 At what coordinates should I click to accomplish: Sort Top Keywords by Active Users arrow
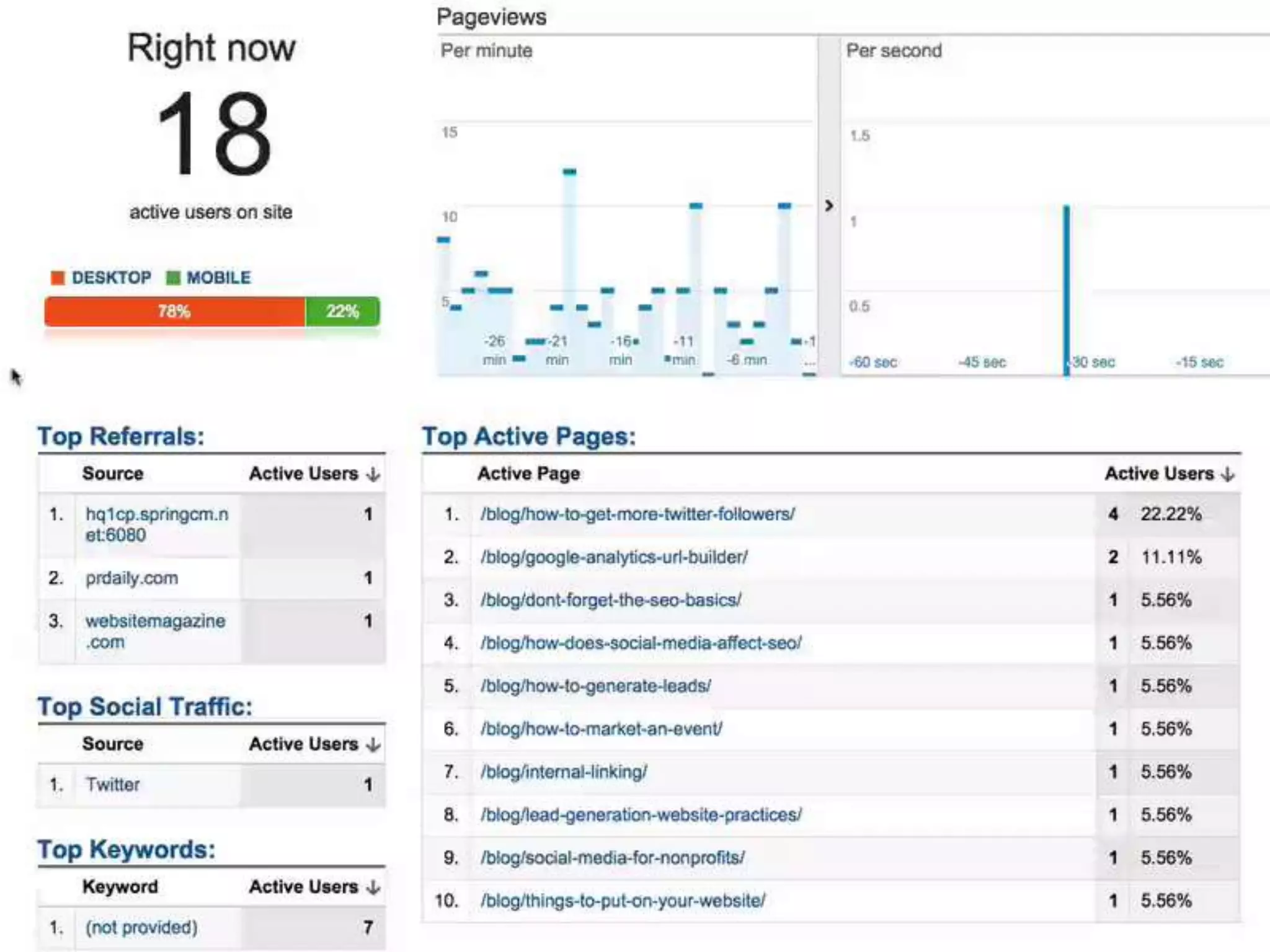pyautogui.click(x=373, y=888)
